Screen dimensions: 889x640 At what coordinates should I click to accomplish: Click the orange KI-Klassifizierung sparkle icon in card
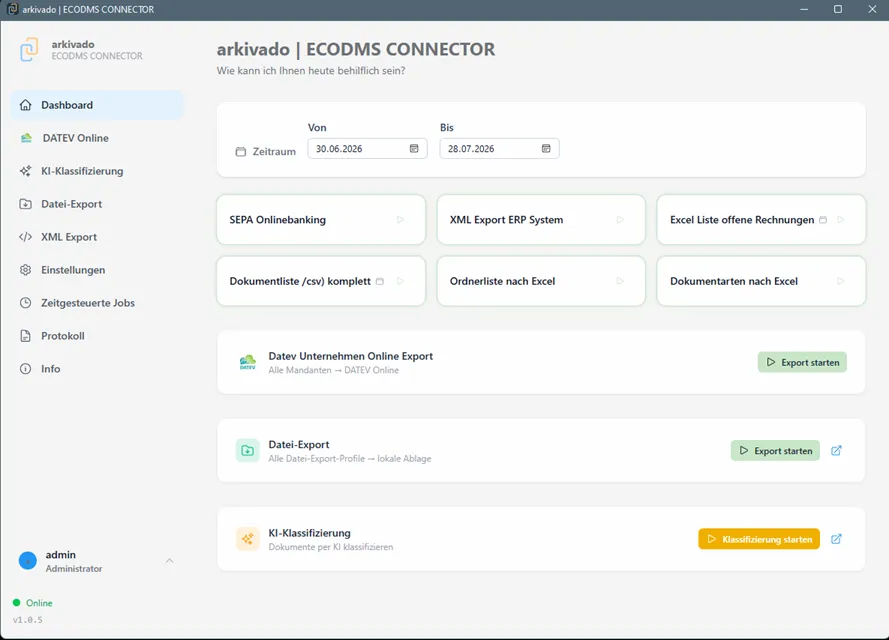(x=248, y=539)
